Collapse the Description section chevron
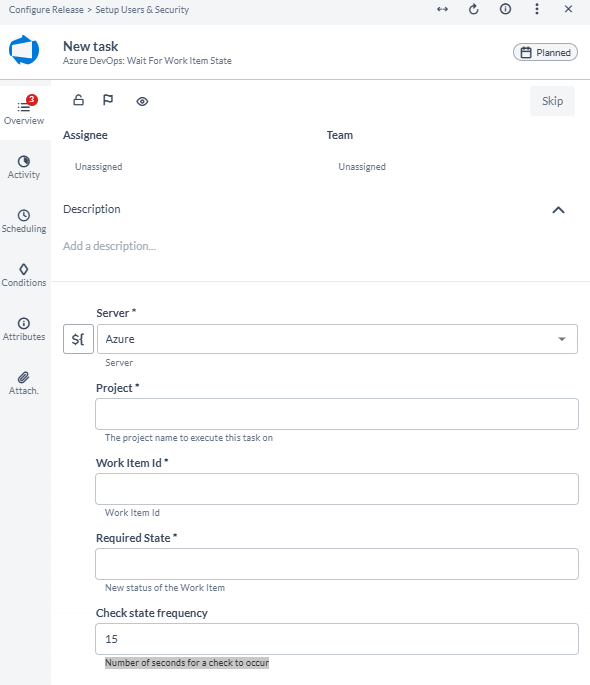 coord(558,210)
